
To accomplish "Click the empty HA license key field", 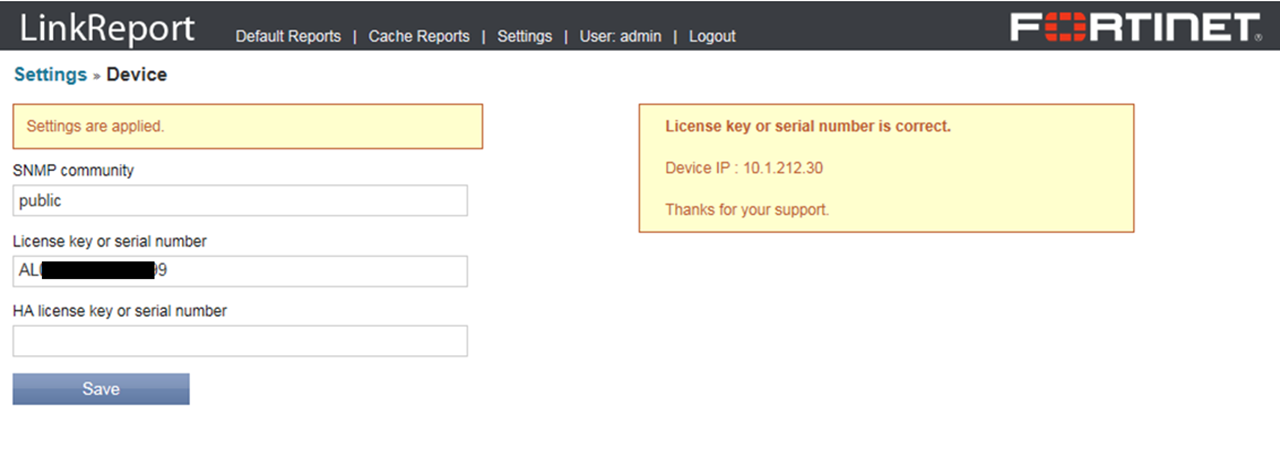I will pyautogui.click(x=240, y=341).
